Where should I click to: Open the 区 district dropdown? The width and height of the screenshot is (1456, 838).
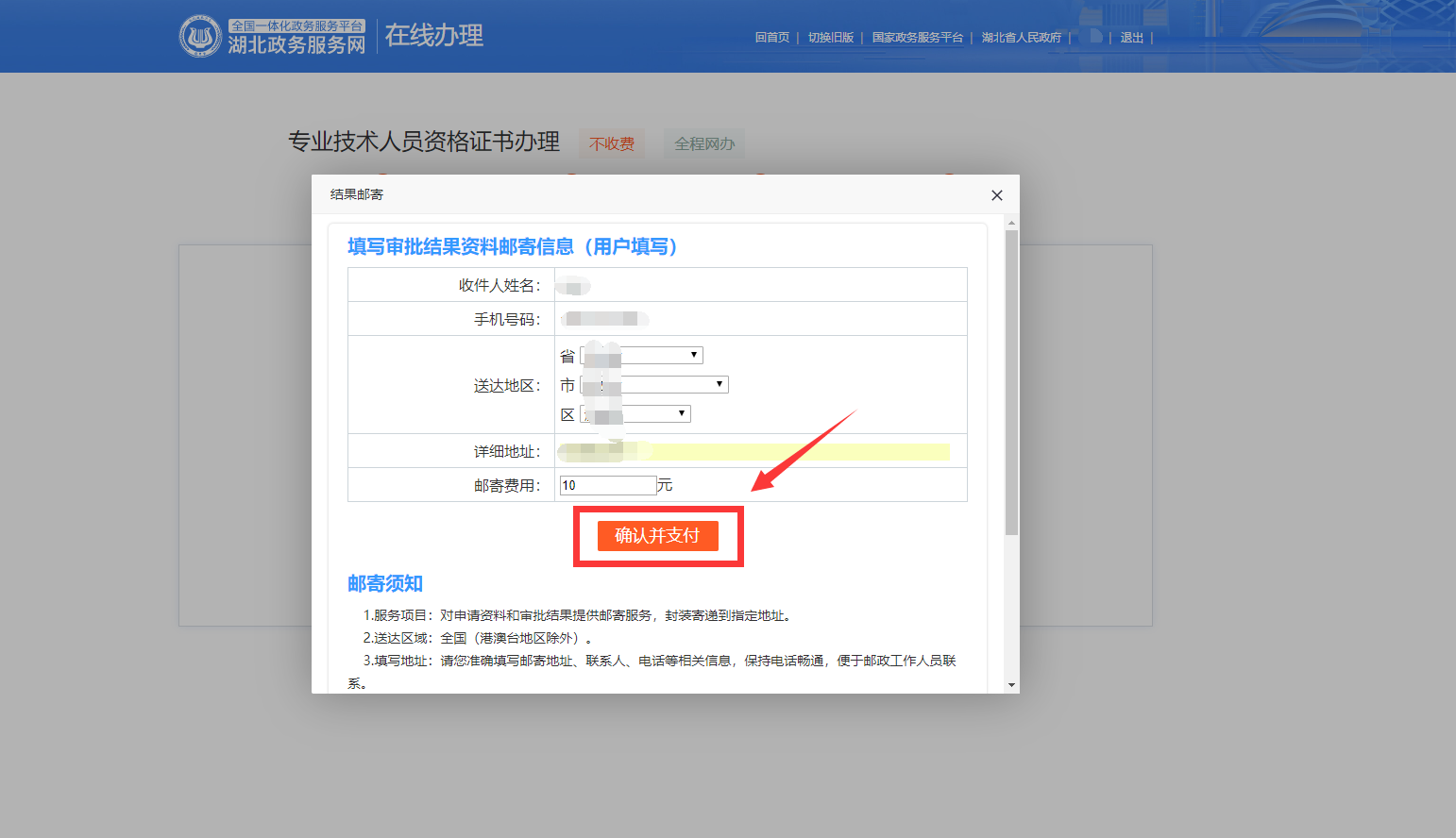point(636,414)
